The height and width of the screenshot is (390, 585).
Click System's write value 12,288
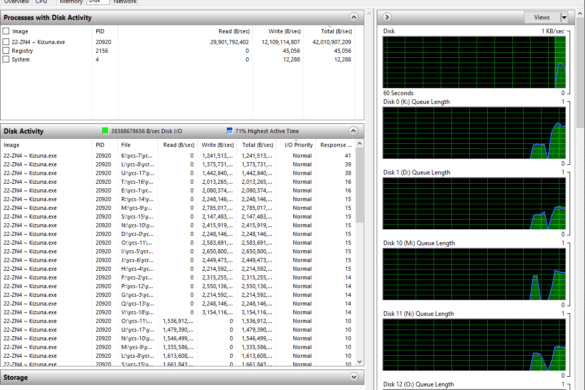pyautogui.click(x=291, y=60)
